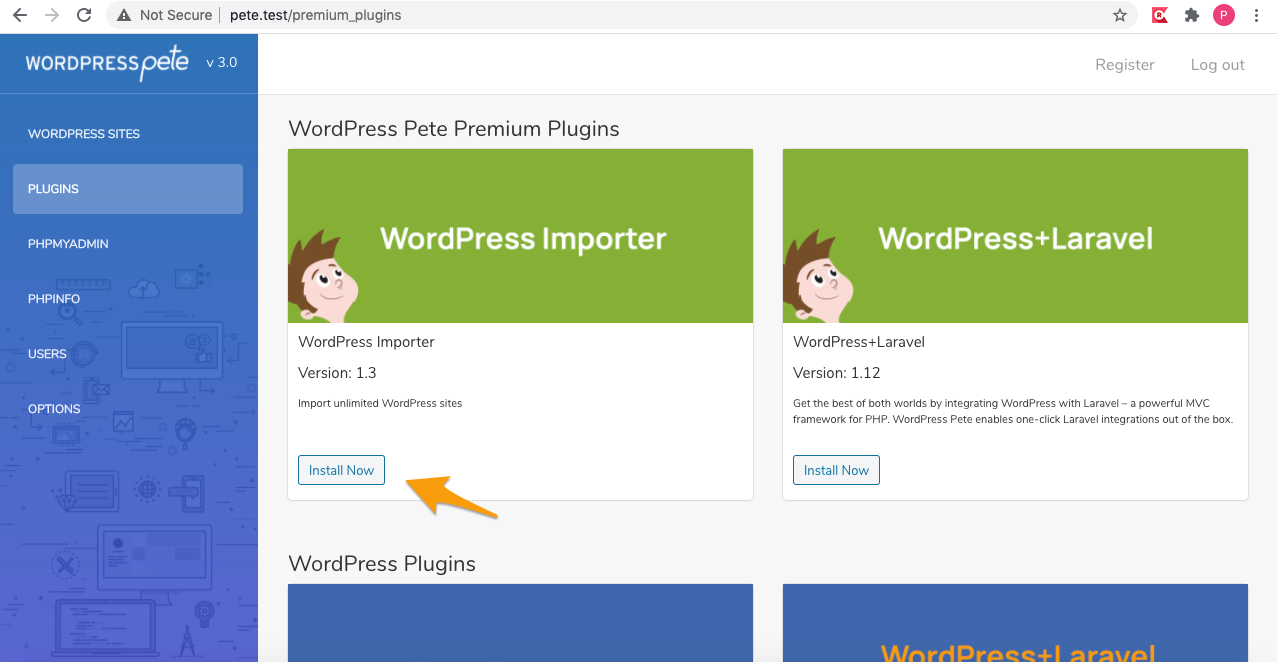
Task: Open Chrome three-dot menu
Action: 1256,15
